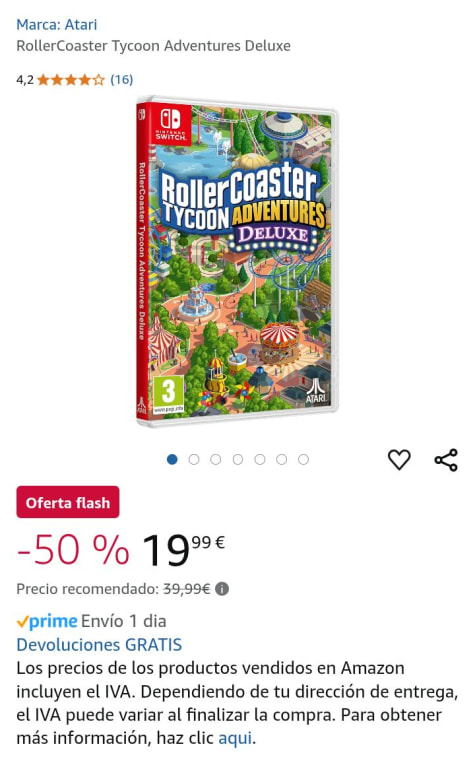The height and width of the screenshot is (765, 475).
Task: Add product to wishlist with heart icon
Action: pyautogui.click(x=399, y=459)
